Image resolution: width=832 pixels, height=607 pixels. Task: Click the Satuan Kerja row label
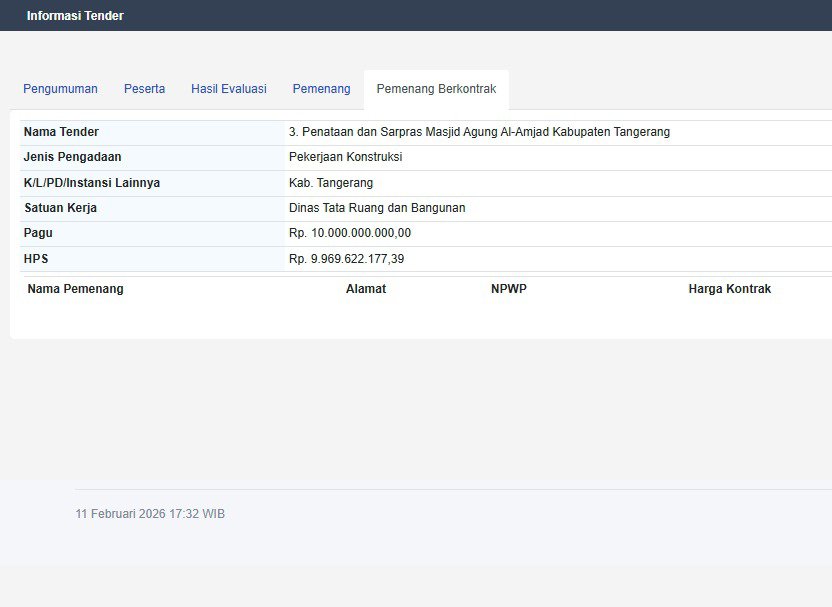tap(60, 208)
